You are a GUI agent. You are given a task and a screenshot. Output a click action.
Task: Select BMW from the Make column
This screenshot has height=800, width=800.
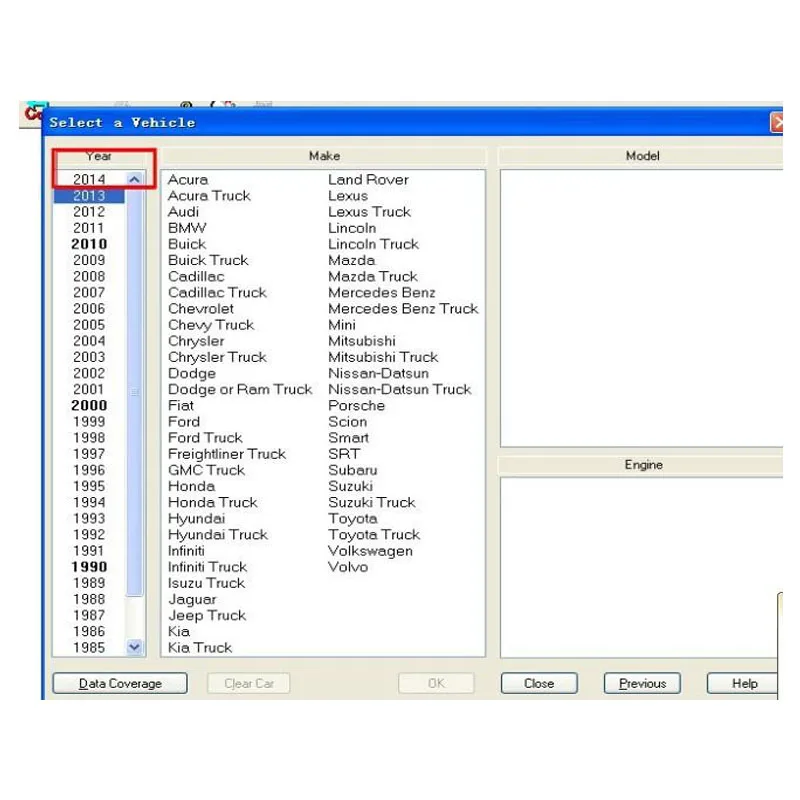(186, 228)
